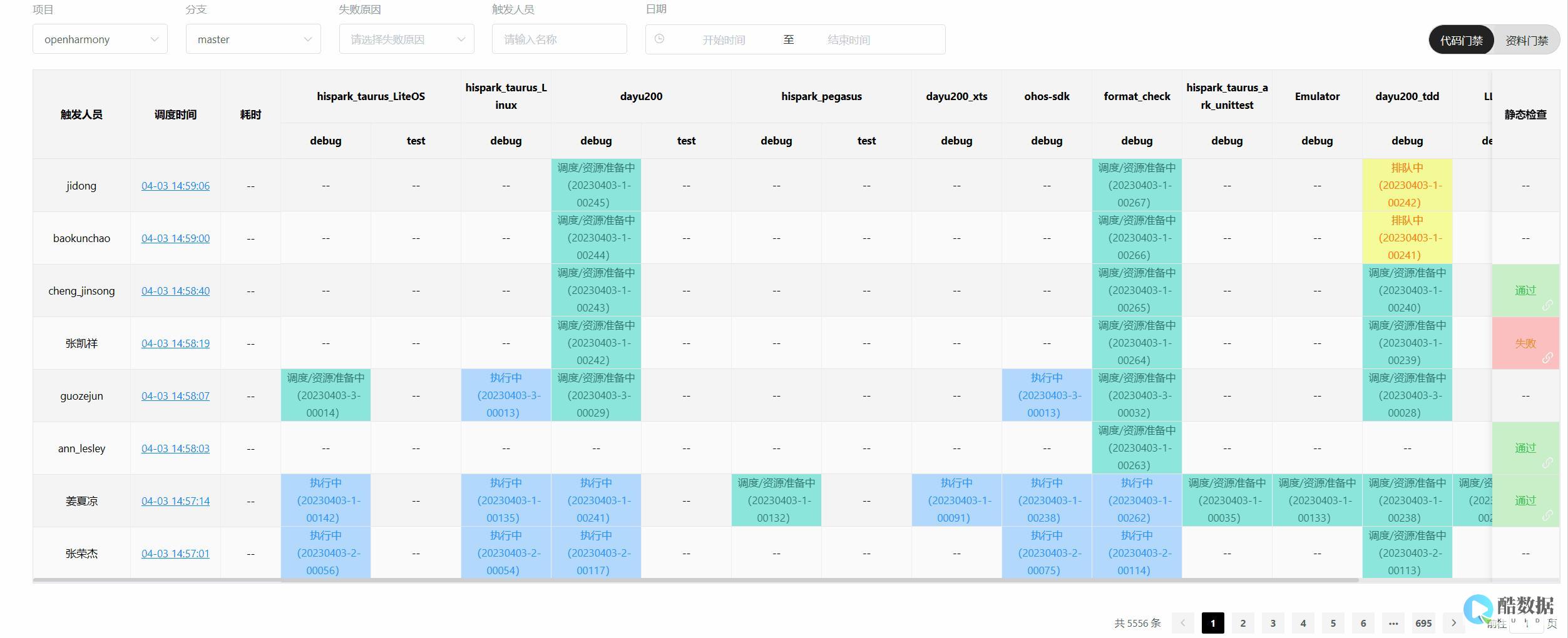Image resolution: width=1568 pixels, height=638 pixels.
Task: Click the hispark_taurus_LiteOS column header
Action: [371, 96]
